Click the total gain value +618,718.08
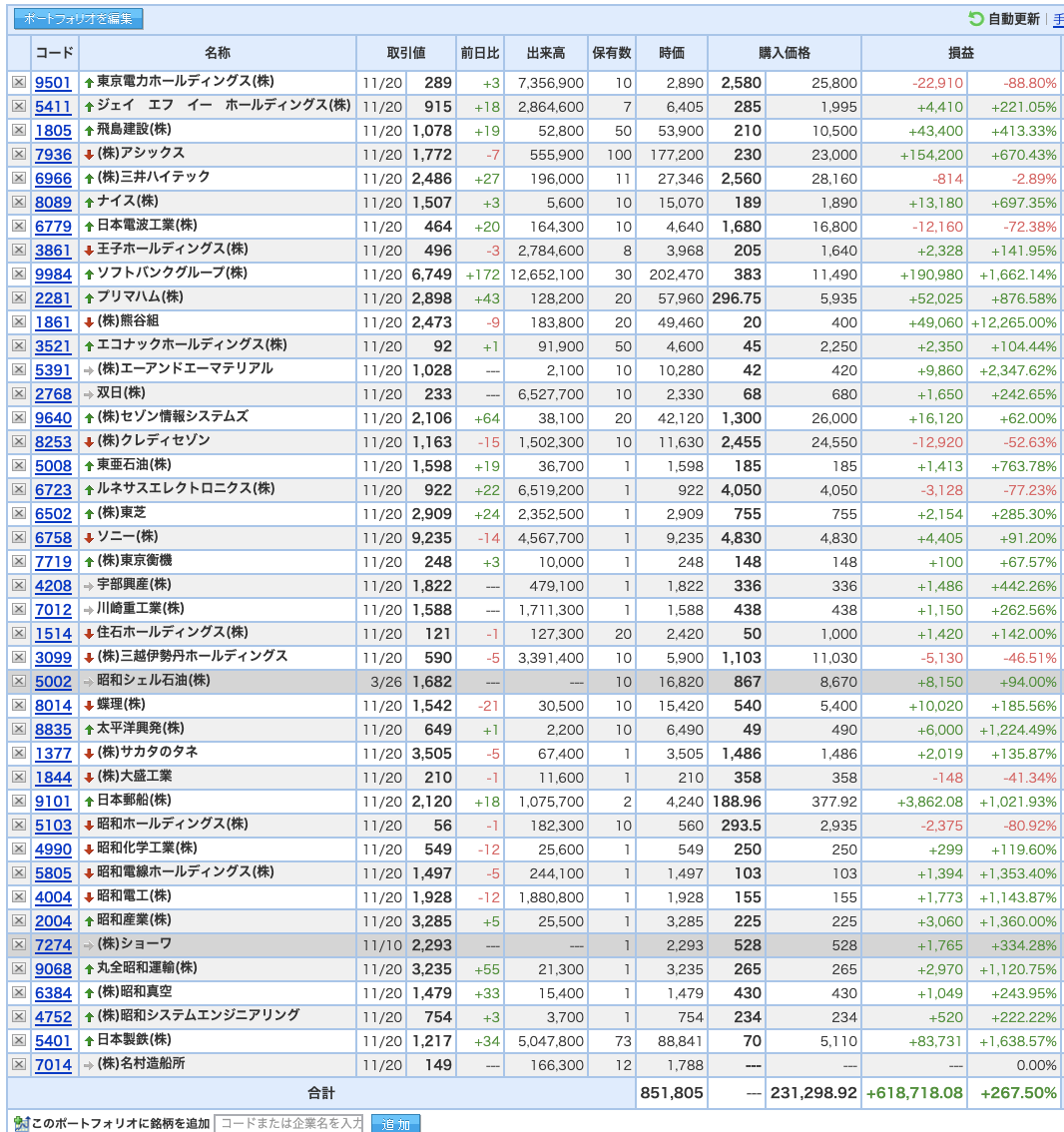This screenshot has height=1132, width=1064. (914, 1093)
